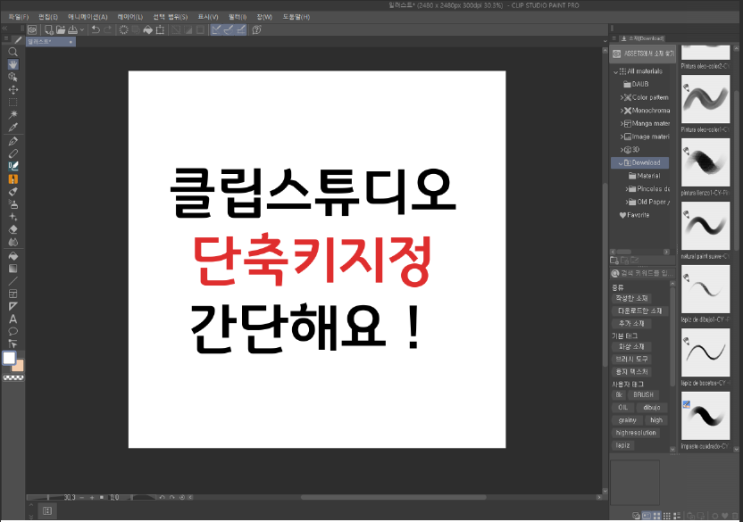The image size is (743, 522).
Task: Select the Zoom magnifier tool
Action: pos(13,52)
